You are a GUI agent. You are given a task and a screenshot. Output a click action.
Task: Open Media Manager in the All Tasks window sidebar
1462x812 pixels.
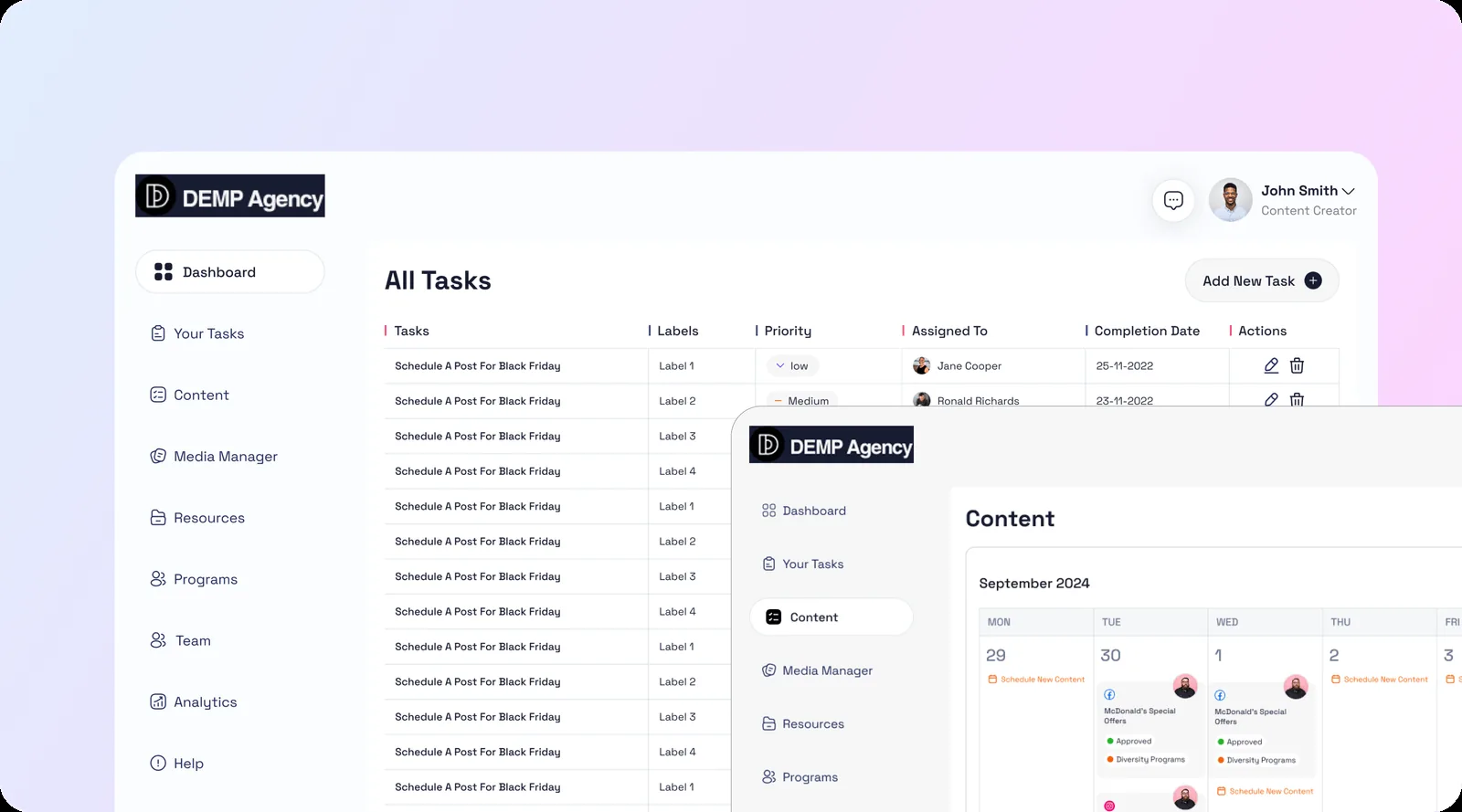click(x=214, y=456)
